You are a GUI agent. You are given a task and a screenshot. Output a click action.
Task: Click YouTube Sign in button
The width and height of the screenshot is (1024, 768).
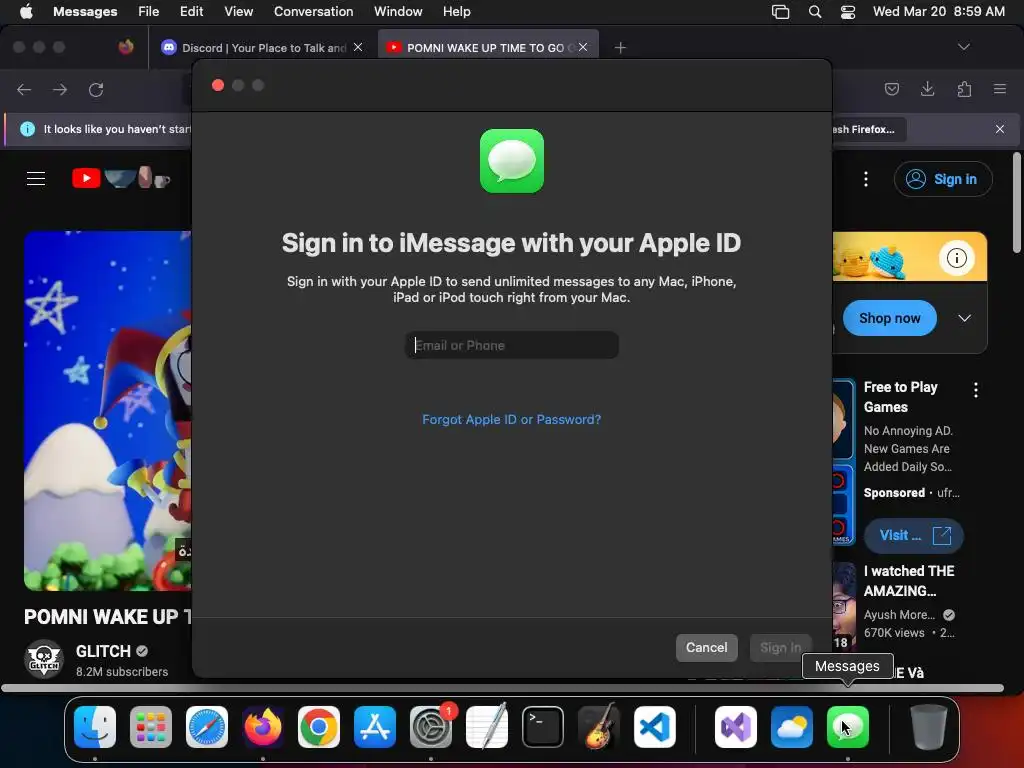943,179
